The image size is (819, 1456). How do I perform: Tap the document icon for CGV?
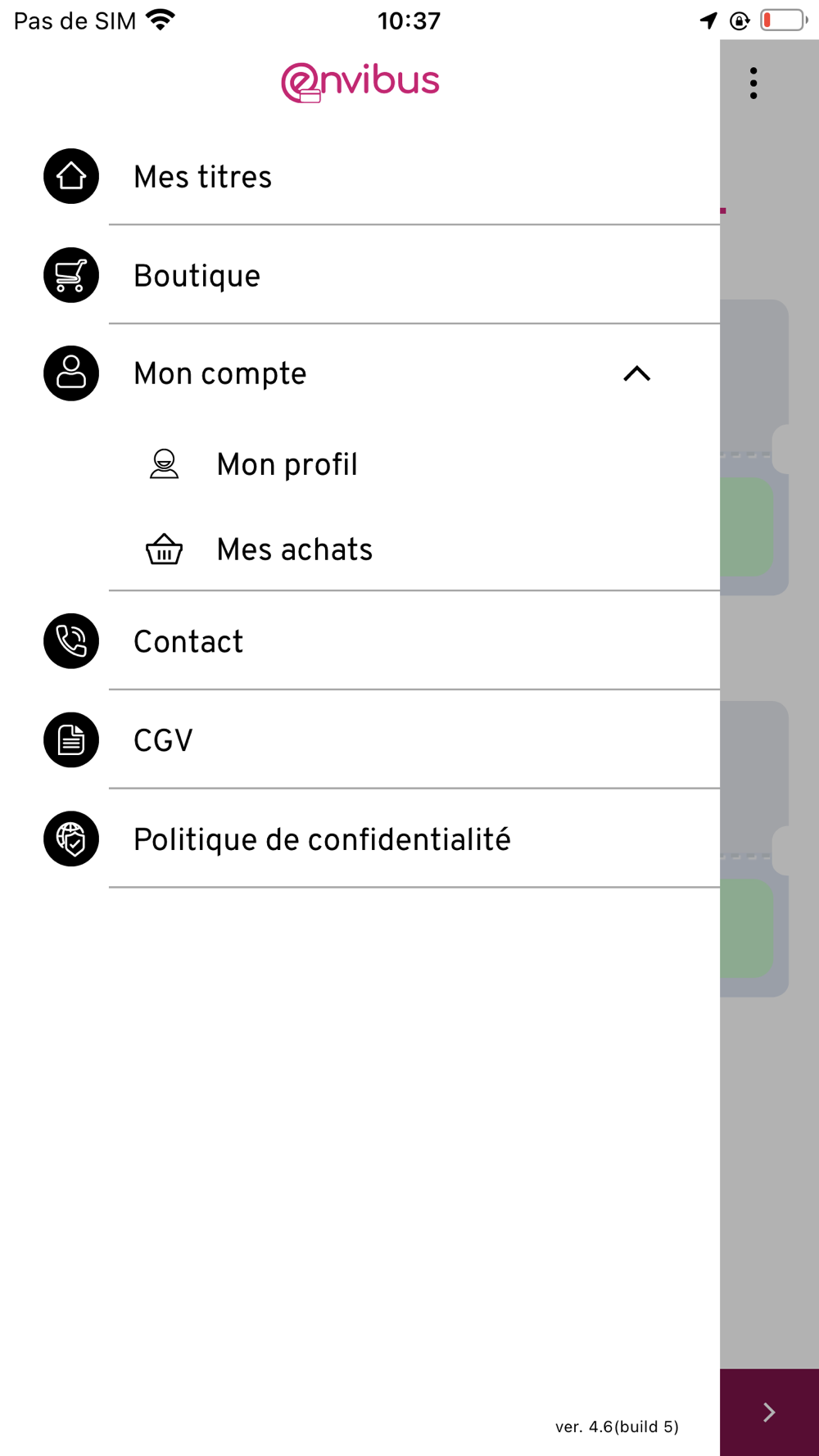click(x=71, y=740)
